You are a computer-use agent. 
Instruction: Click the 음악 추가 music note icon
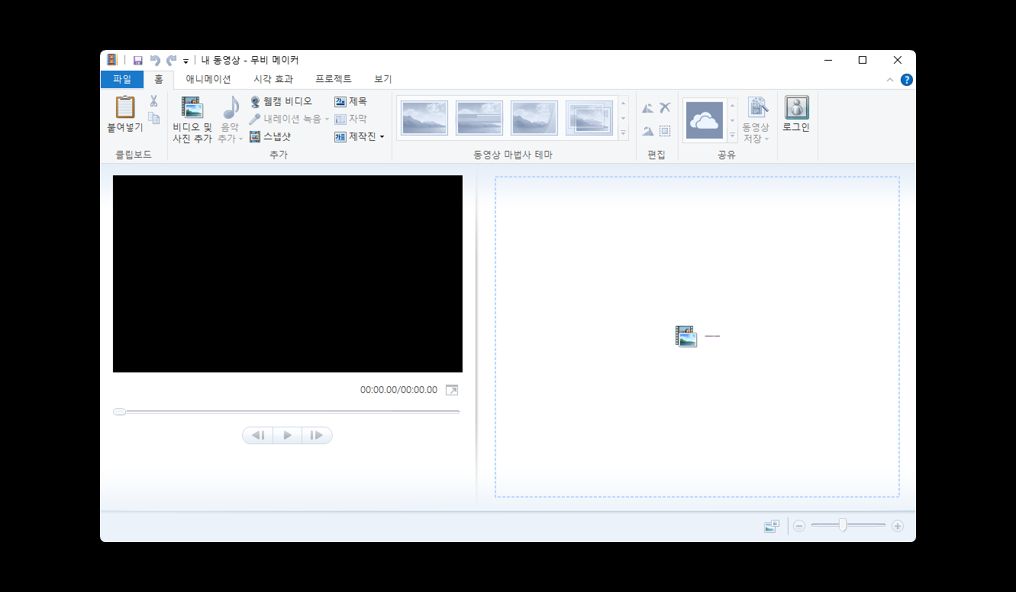231,108
